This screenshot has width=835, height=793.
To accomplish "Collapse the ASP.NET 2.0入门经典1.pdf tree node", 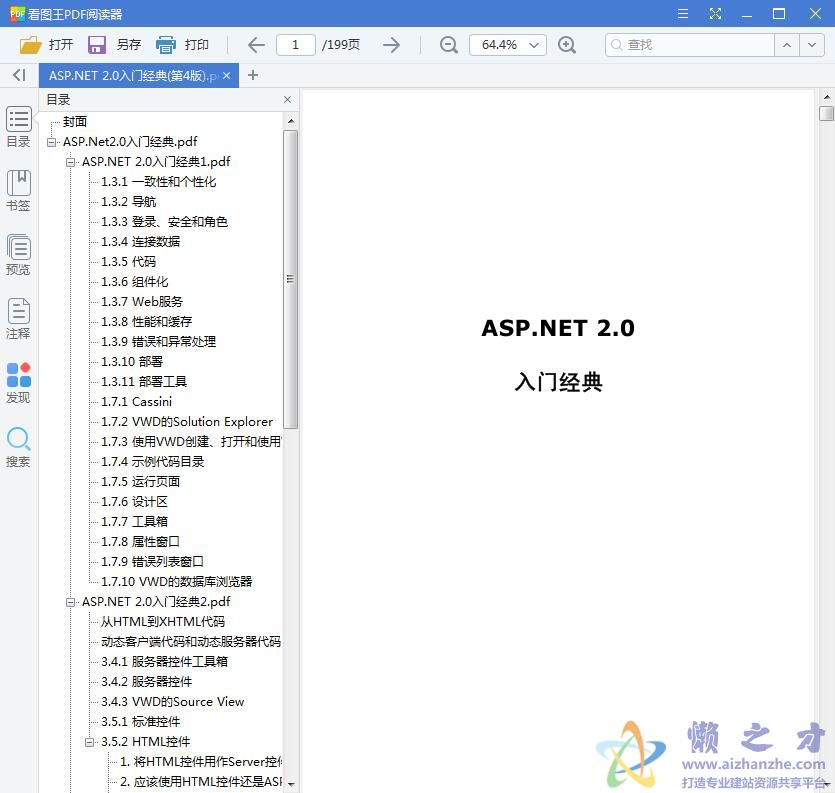I will tap(71, 161).
